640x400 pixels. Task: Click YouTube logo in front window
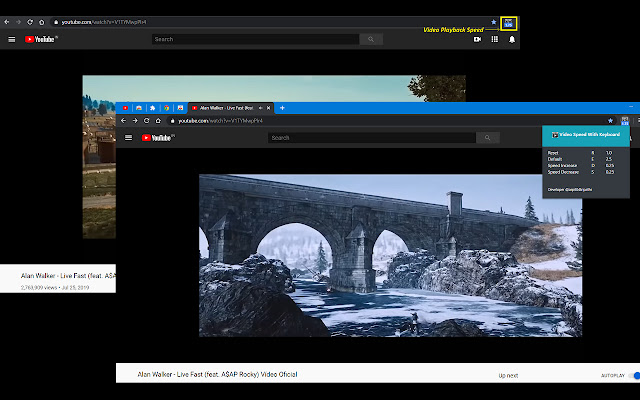pos(158,138)
